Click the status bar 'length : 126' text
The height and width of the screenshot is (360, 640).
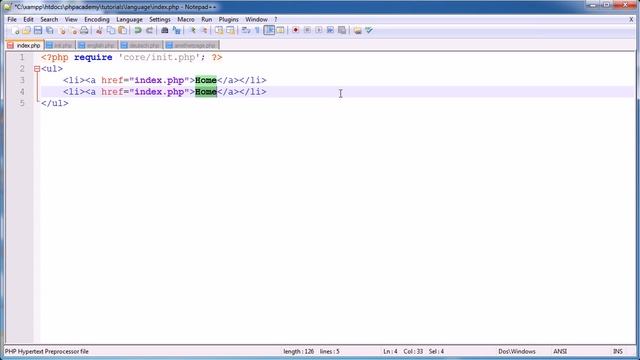point(299,351)
